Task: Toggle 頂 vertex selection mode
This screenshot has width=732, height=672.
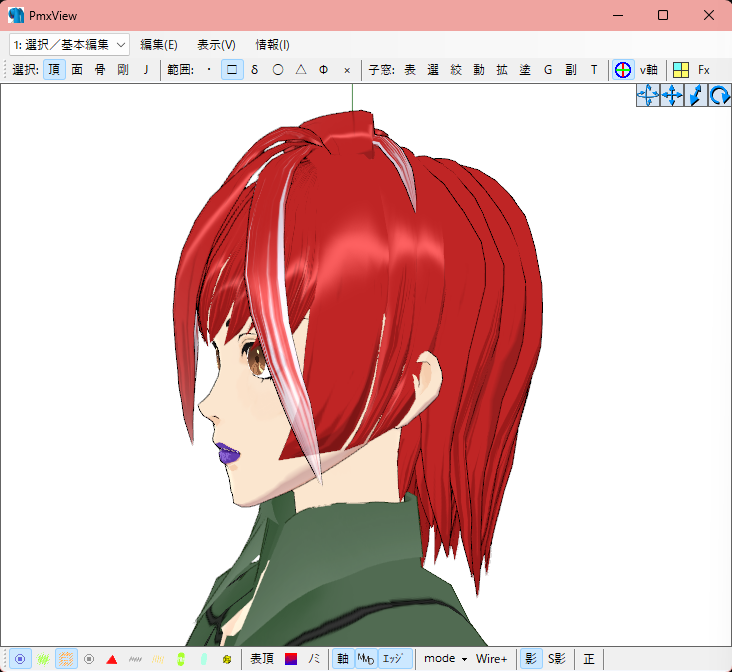Action: [54, 70]
